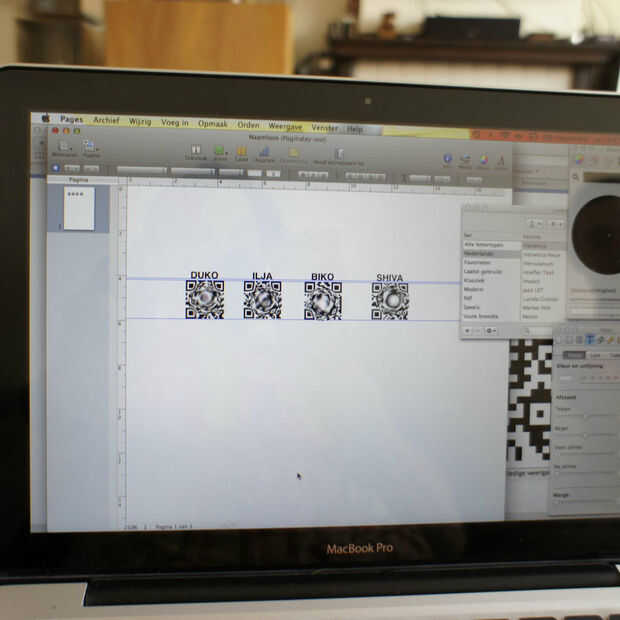Screen dimensions: 620x620
Task: Open the Vormen shapes dropdown
Action: pos(220,153)
